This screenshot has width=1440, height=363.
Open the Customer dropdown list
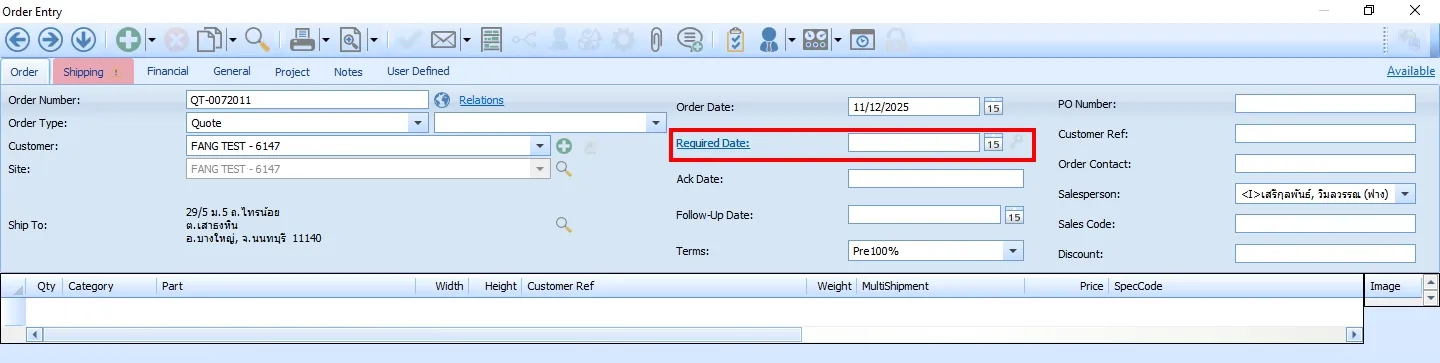click(x=541, y=147)
